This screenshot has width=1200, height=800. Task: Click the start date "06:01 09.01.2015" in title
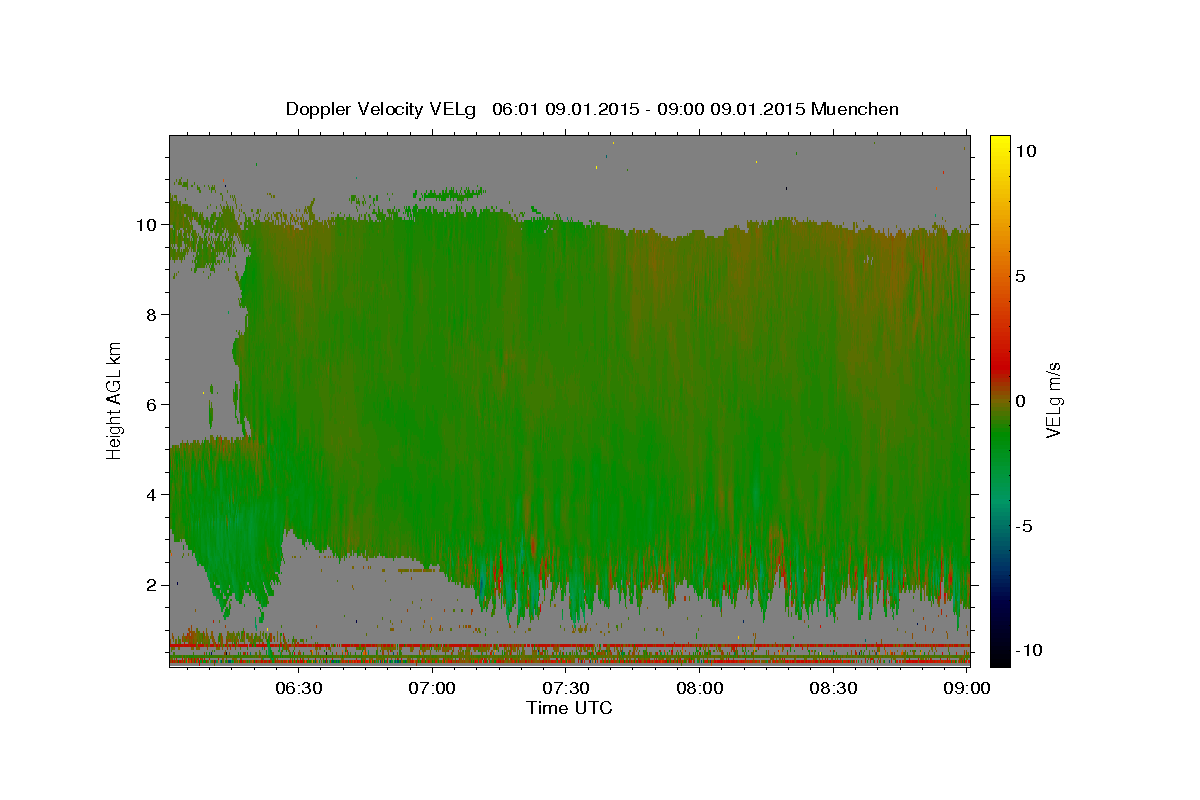click(x=564, y=109)
